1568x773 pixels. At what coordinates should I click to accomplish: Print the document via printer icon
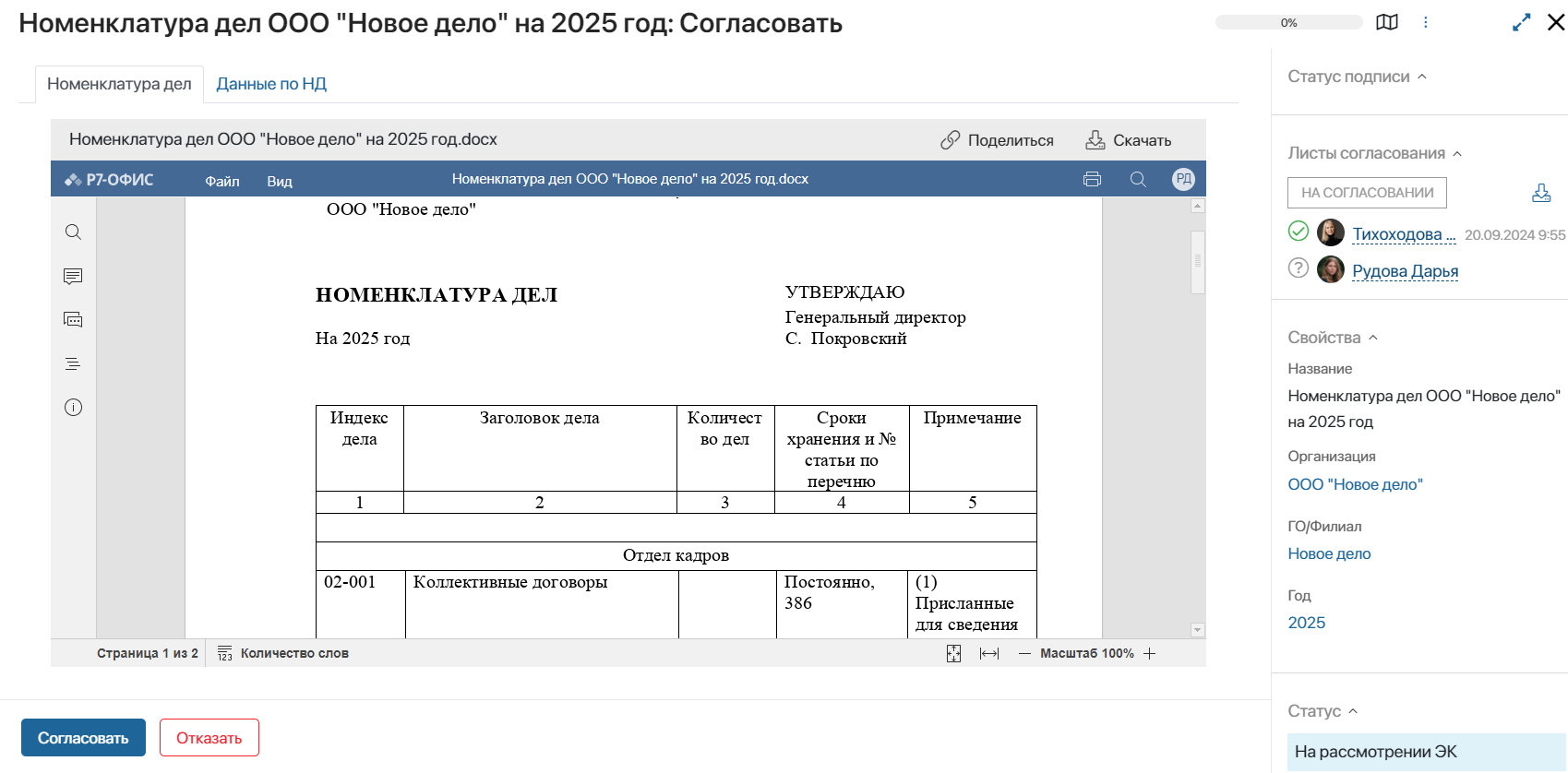click(x=1092, y=179)
